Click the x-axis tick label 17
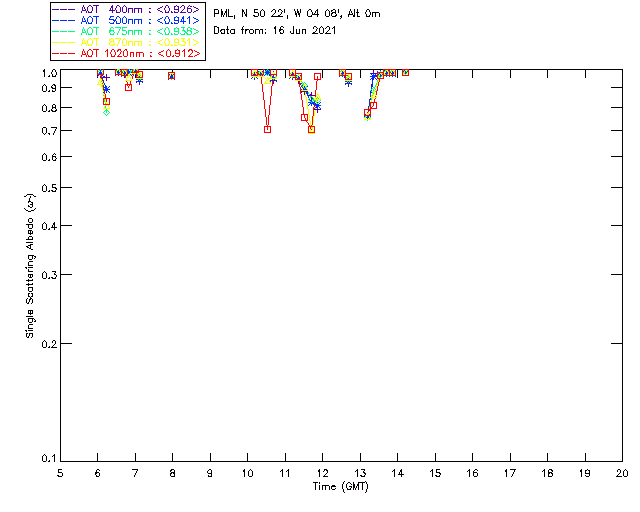This screenshot has height=512, width=640. tap(509, 472)
